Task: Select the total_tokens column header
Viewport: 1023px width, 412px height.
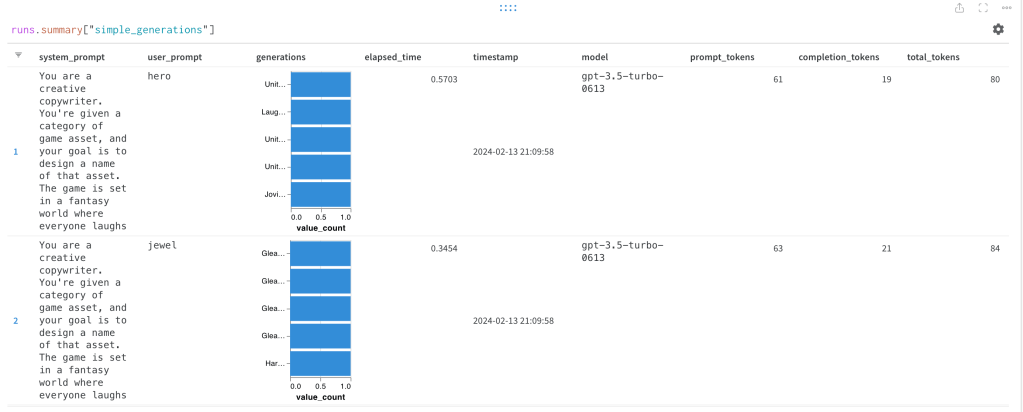Action: [x=933, y=58]
